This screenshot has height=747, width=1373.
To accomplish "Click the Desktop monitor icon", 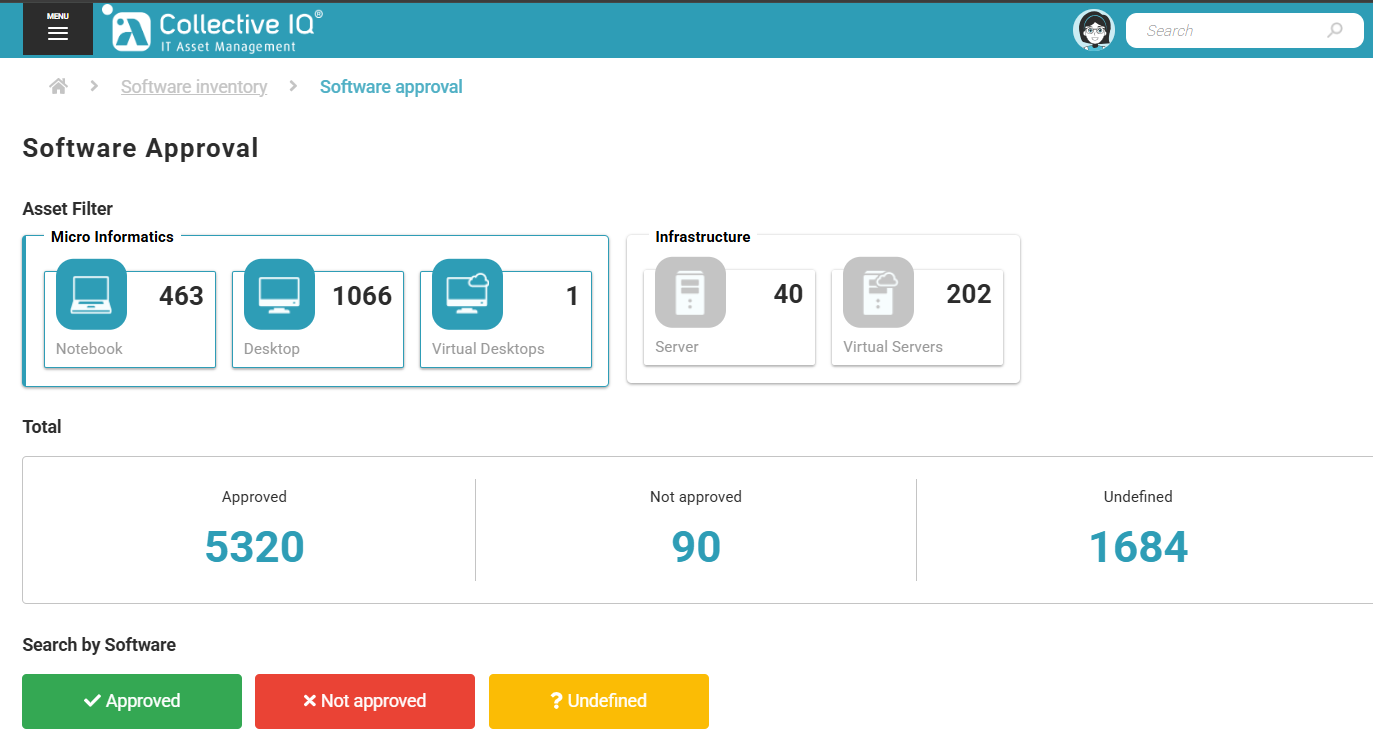I will click(x=279, y=294).
